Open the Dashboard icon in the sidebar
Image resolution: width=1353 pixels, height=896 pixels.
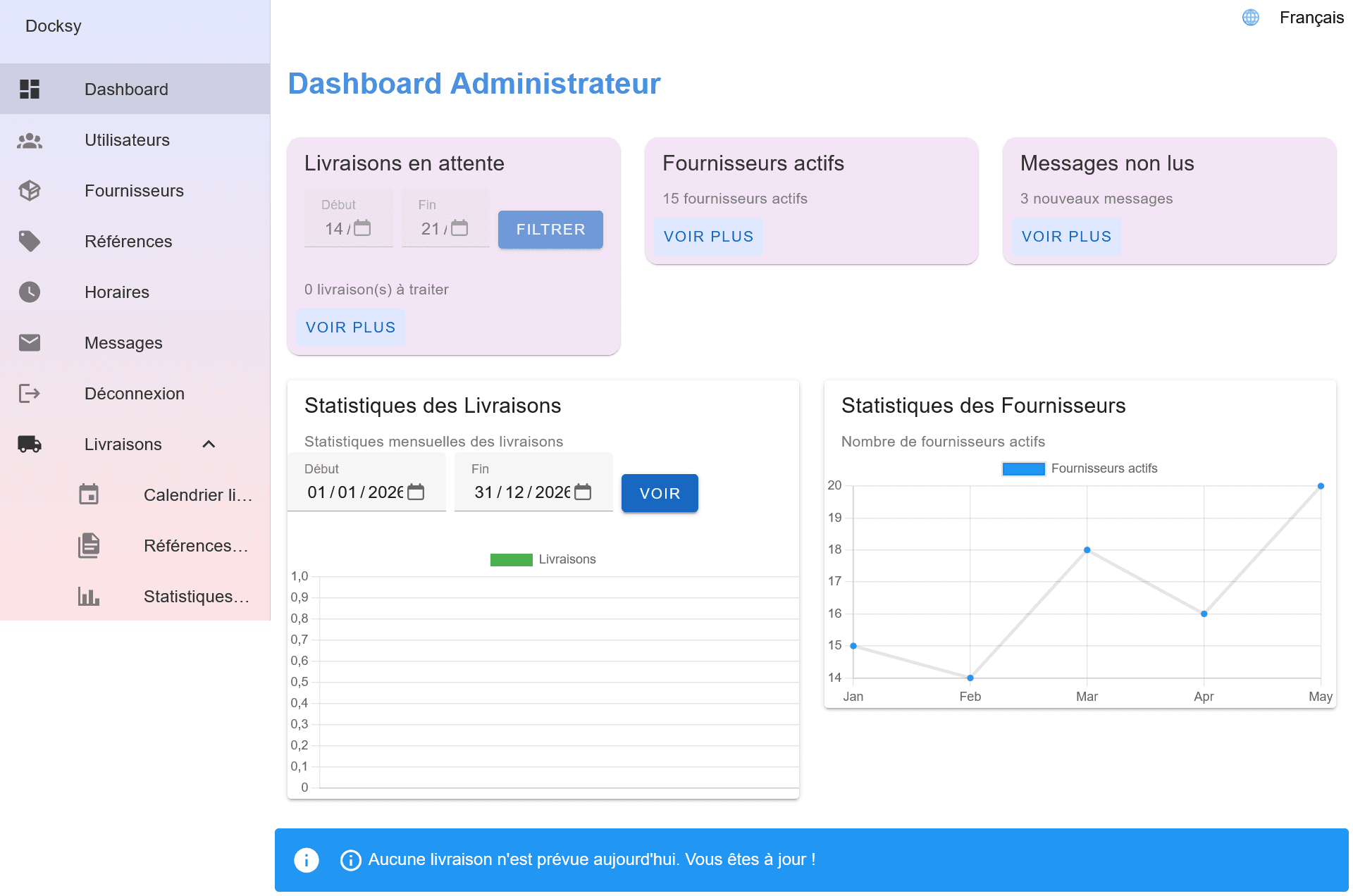pyautogui.click(x=29, y=89)
